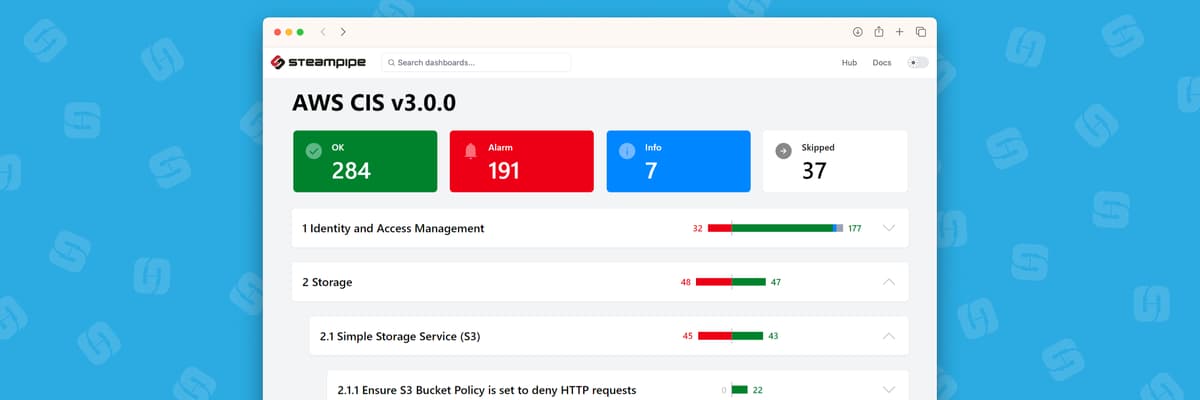Viewport: 1200px width, 400px height.
Task: Click the 2 Storage status bar
Action: [x=730, y=282]
